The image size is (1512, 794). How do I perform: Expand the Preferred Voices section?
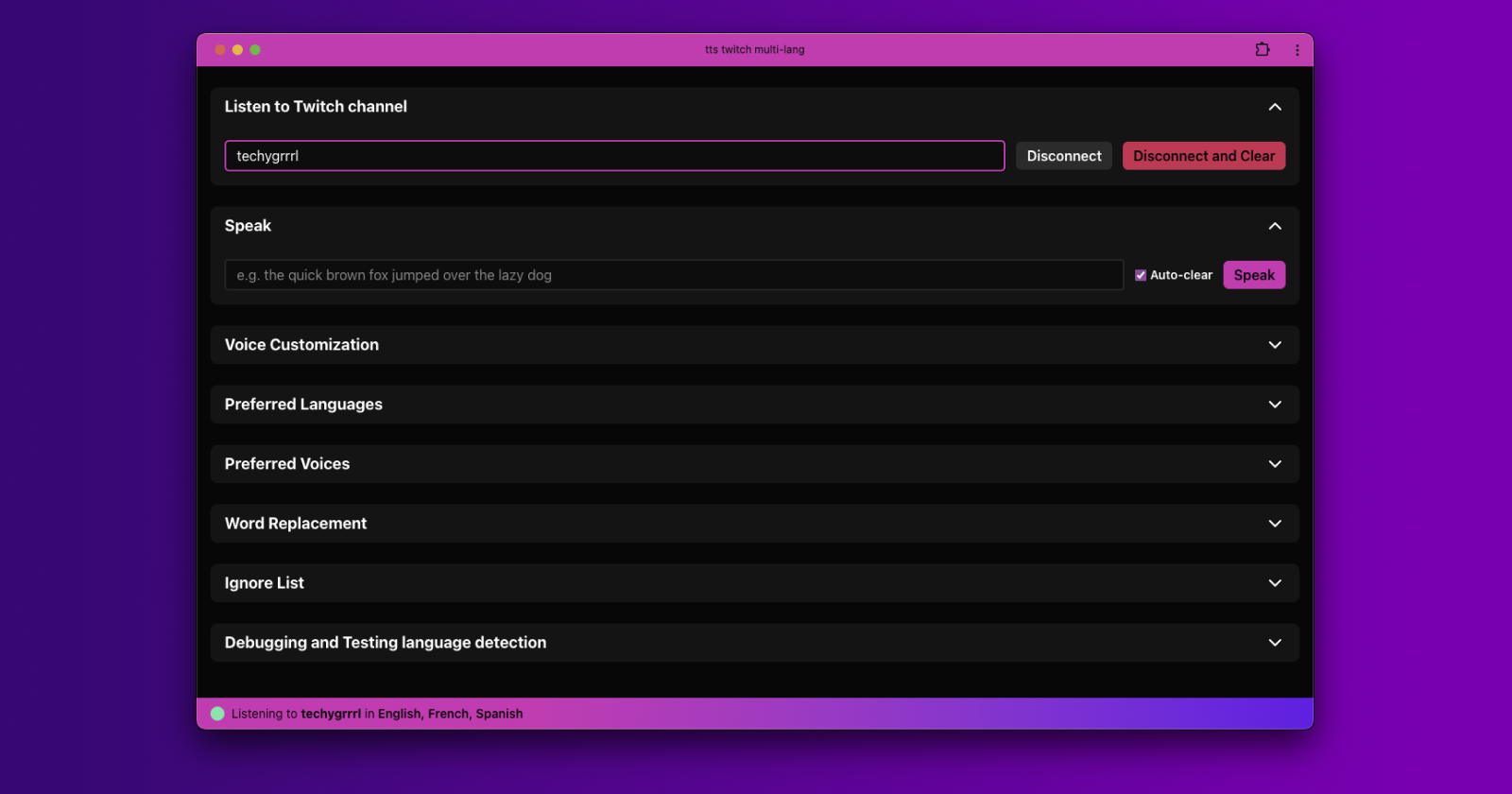[x=755, y=464]
